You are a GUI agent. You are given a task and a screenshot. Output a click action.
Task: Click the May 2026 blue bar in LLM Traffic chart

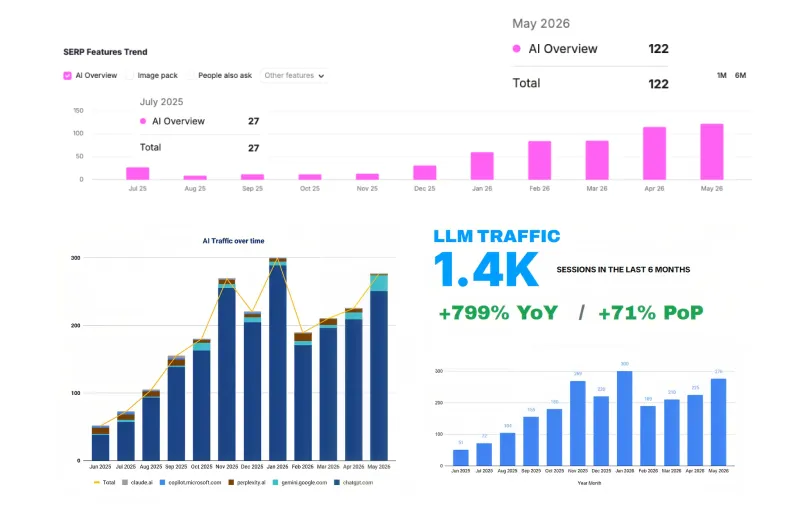pyautogui.click(x=719, y=422)
